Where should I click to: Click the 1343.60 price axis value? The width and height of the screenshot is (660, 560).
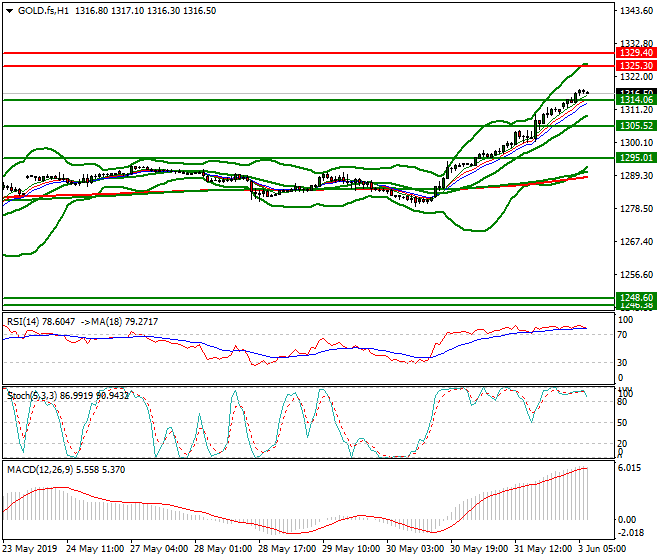[636, 11]
